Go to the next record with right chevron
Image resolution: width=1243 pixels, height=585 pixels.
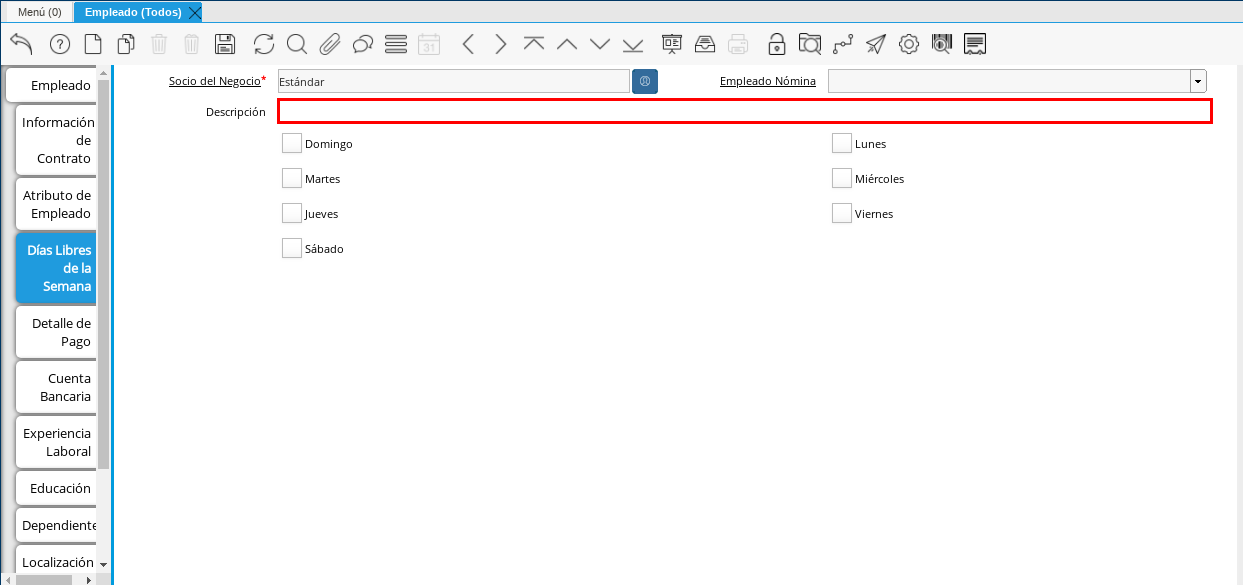coord(501,44)
